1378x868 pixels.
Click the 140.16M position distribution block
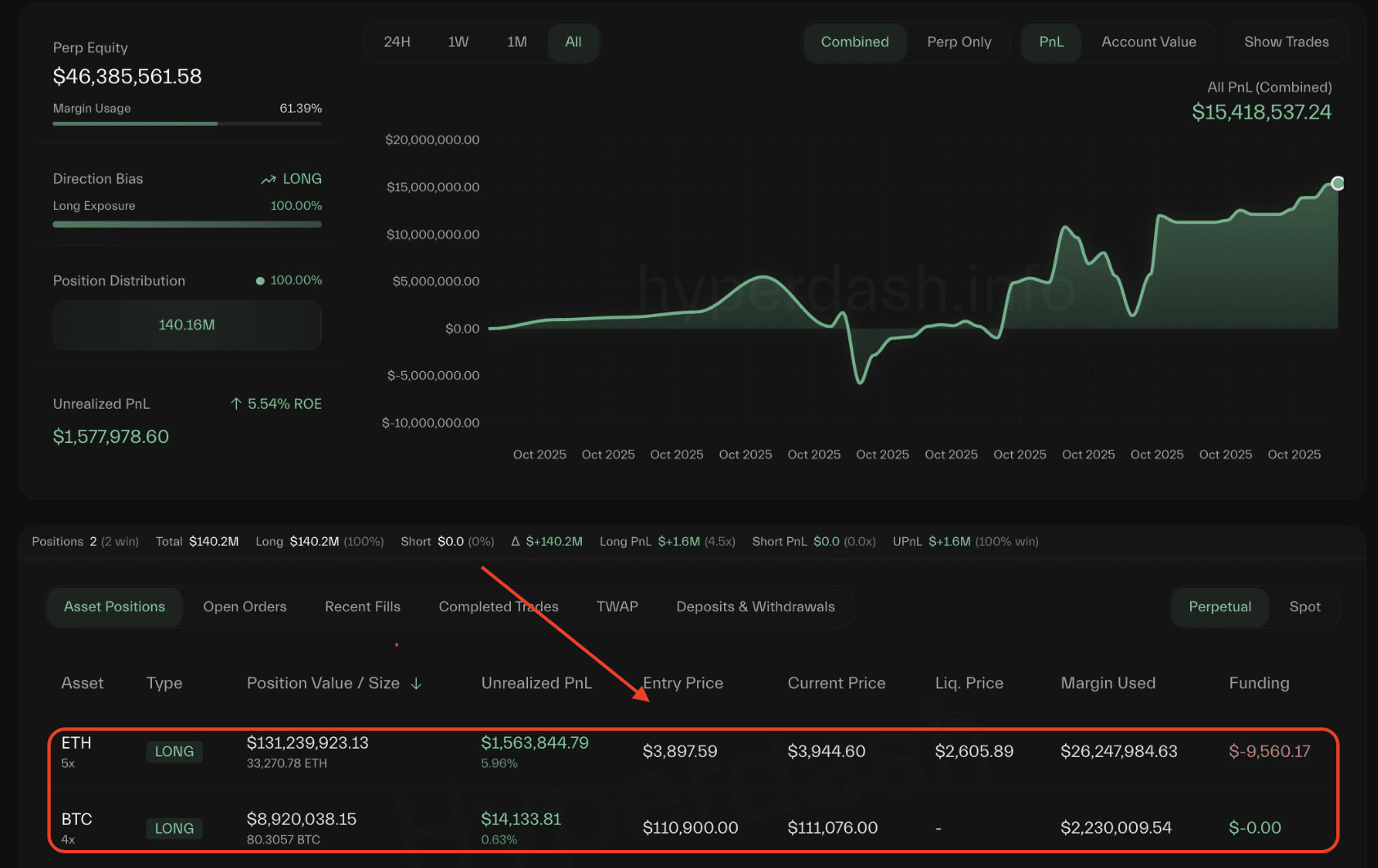pyautogui.click(x=187, y=325)
